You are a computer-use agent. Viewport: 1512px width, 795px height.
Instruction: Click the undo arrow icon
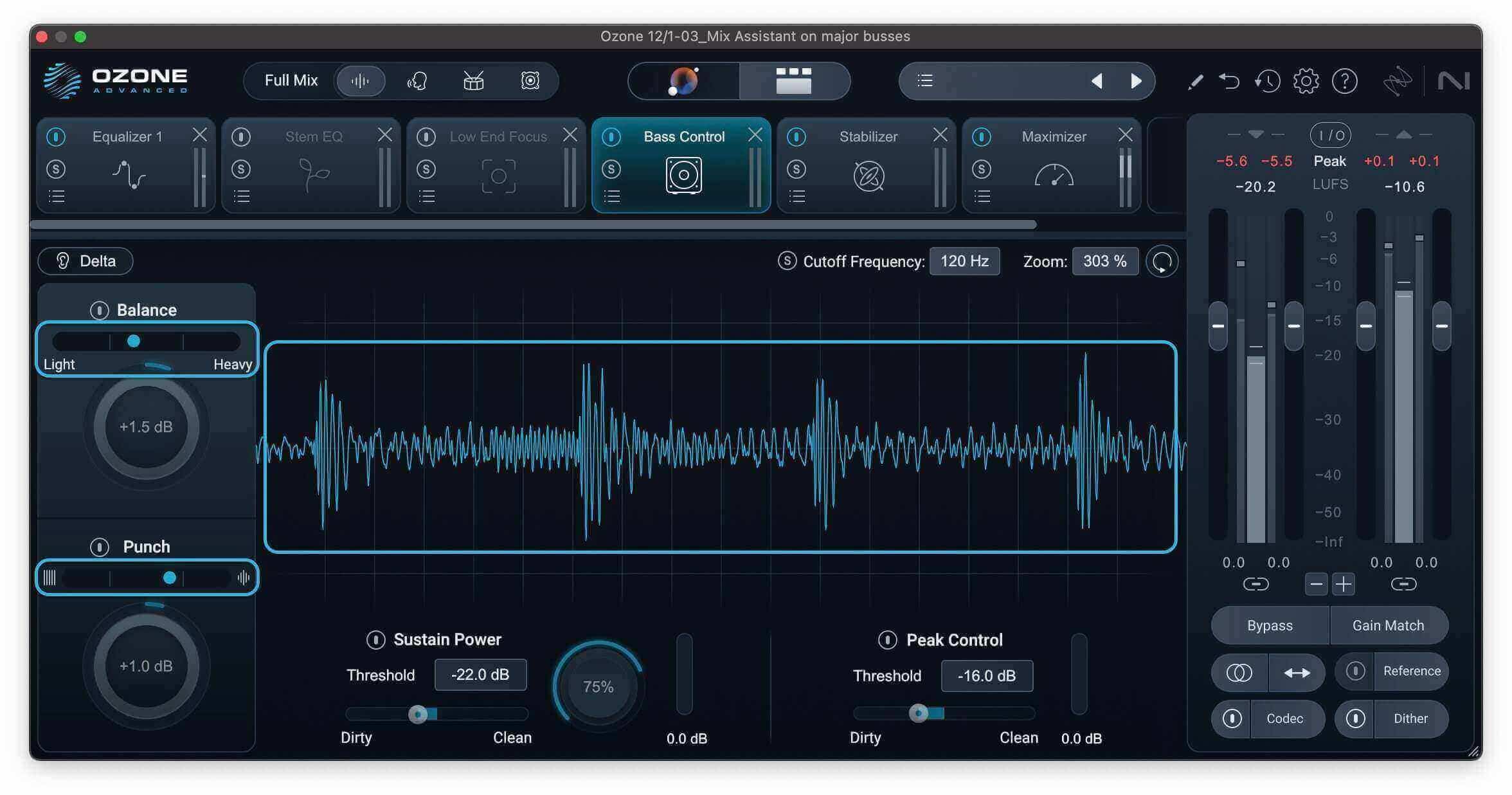pyautogui.click(x=1229, y=82)
